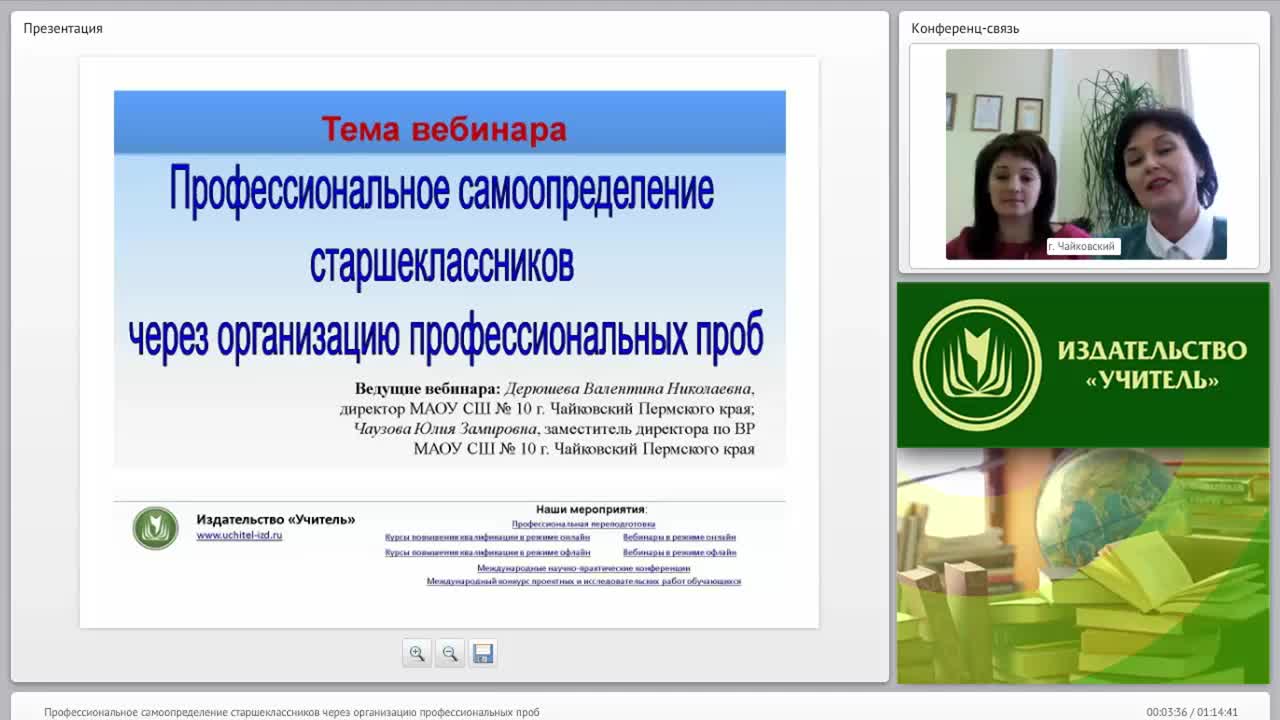Open the Вебинары в режиме офлайн link
The image size is (1280, 720).
680,552
